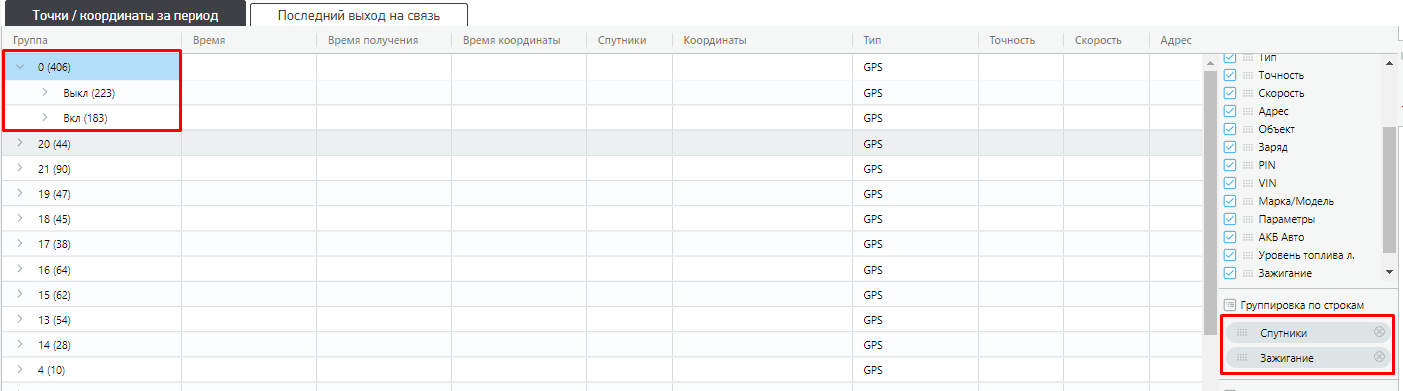Remove the Спутники grouping chip
The height and width of the screenshot is (391, 1403).
tap(1379, 332)
